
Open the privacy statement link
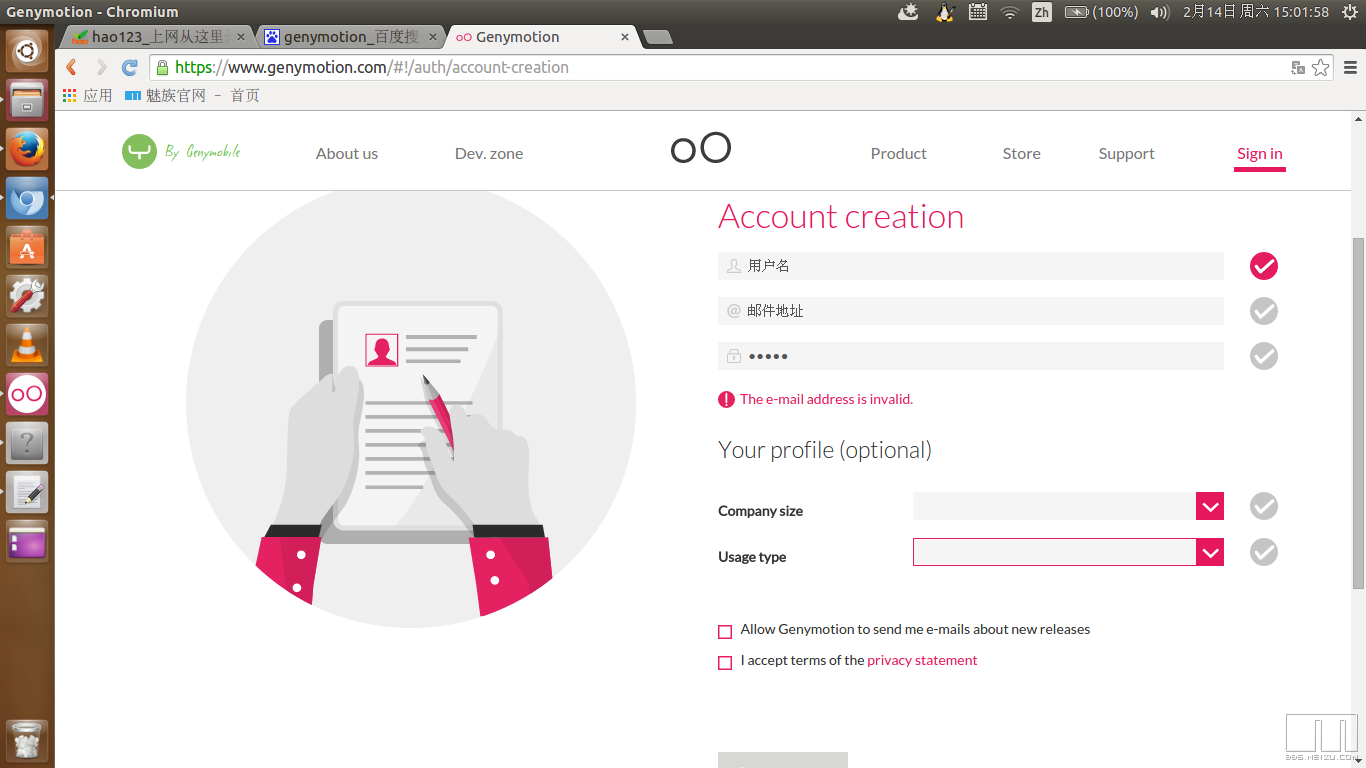[922, 660]
